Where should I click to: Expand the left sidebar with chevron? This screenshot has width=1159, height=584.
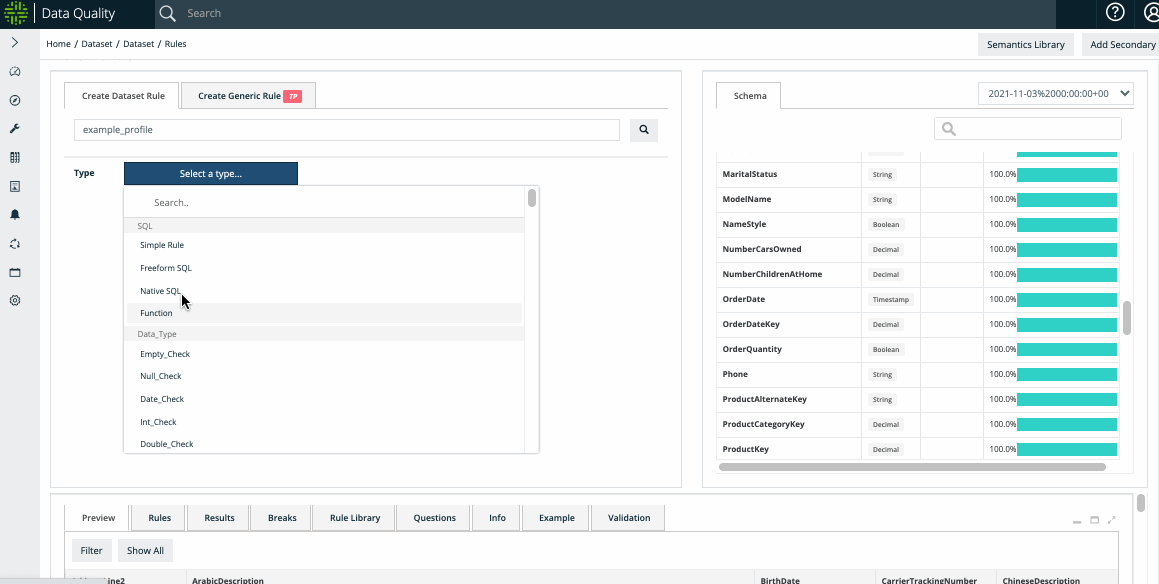(x=15, y=43)
